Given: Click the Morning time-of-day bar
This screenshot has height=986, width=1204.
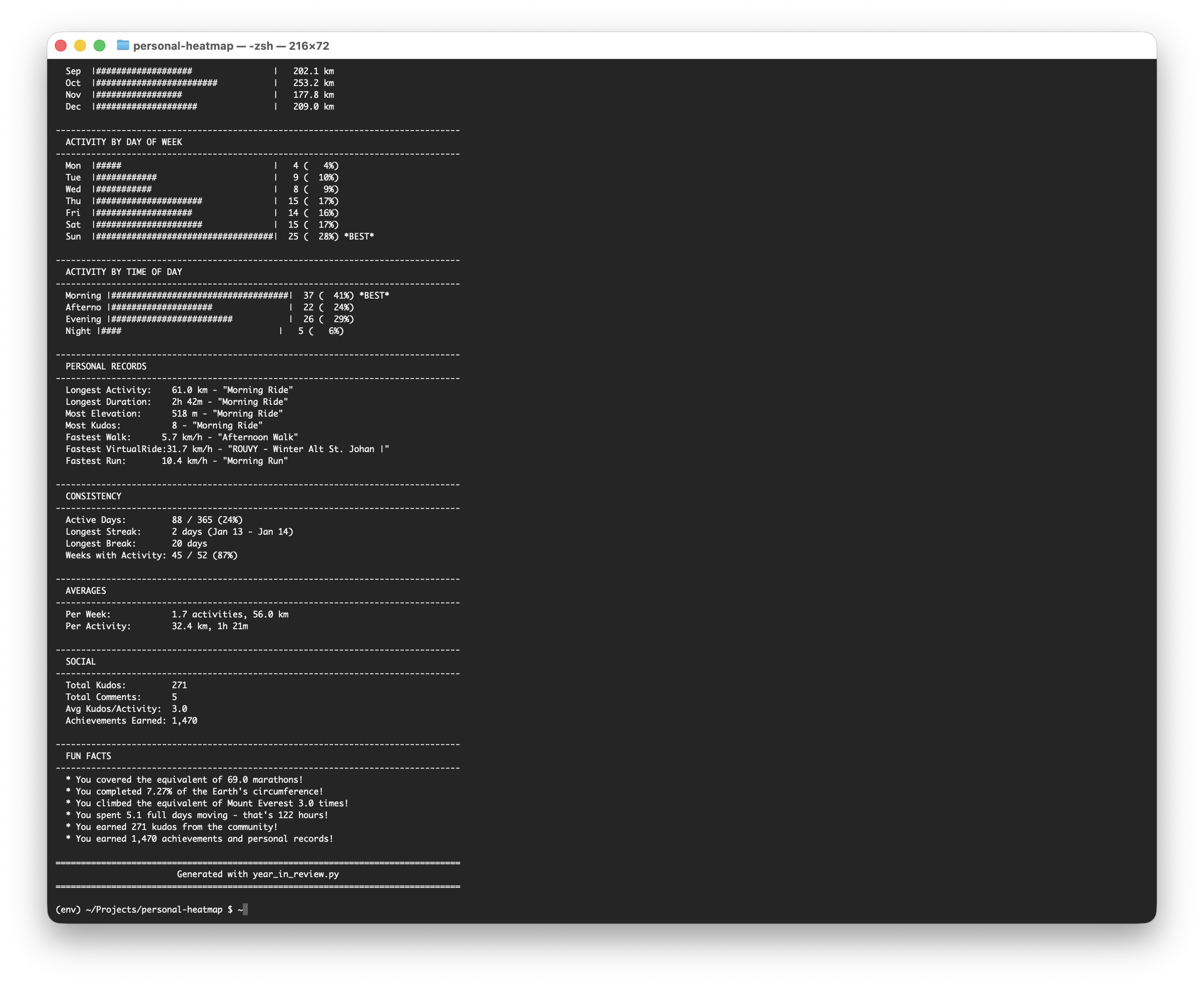Looking at the screenshot, I should 200,295.
